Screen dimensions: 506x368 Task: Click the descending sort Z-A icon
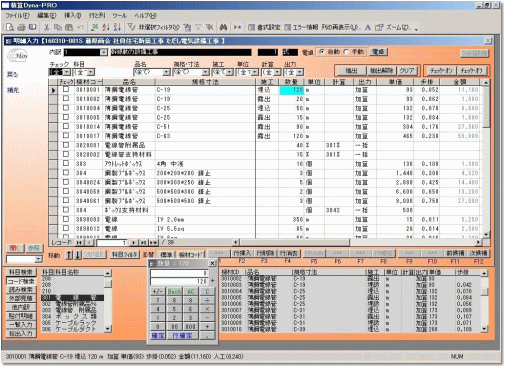(x=117, y=27)
